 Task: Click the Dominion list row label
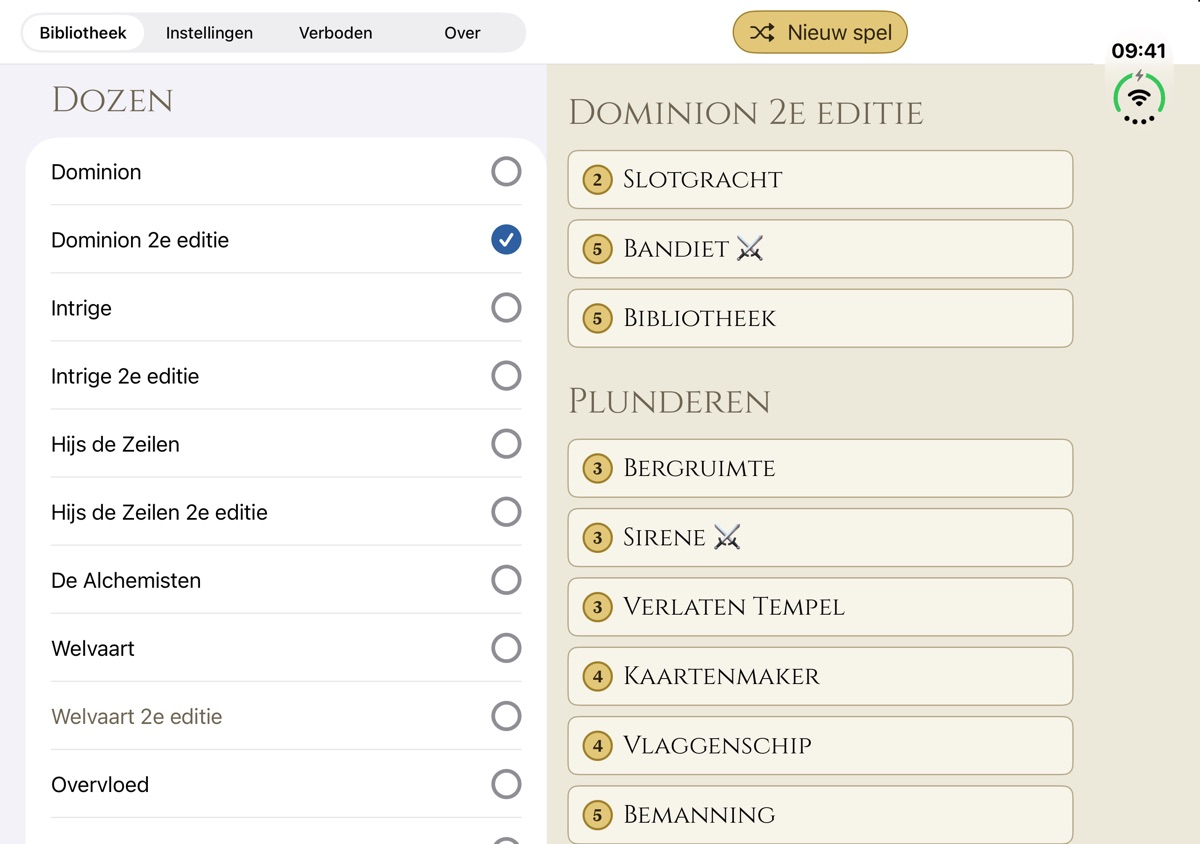[x=96, y=172]
